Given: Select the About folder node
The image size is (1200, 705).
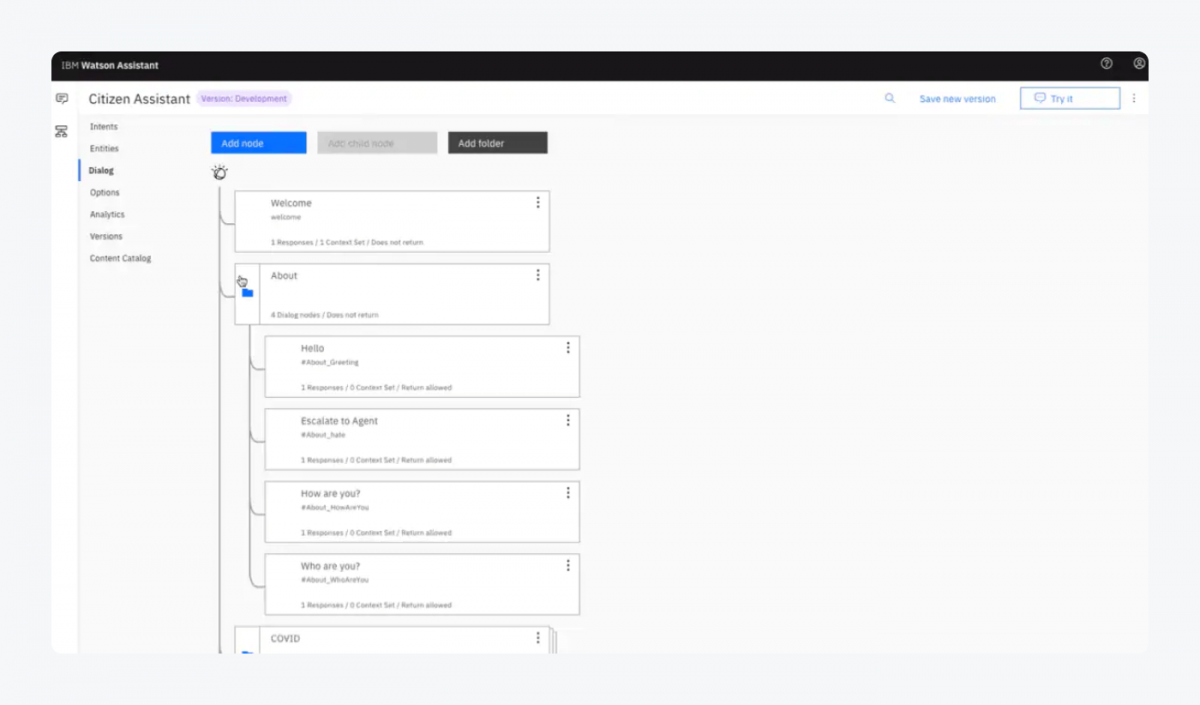Looking at the screenshot, I should [392, 294].
